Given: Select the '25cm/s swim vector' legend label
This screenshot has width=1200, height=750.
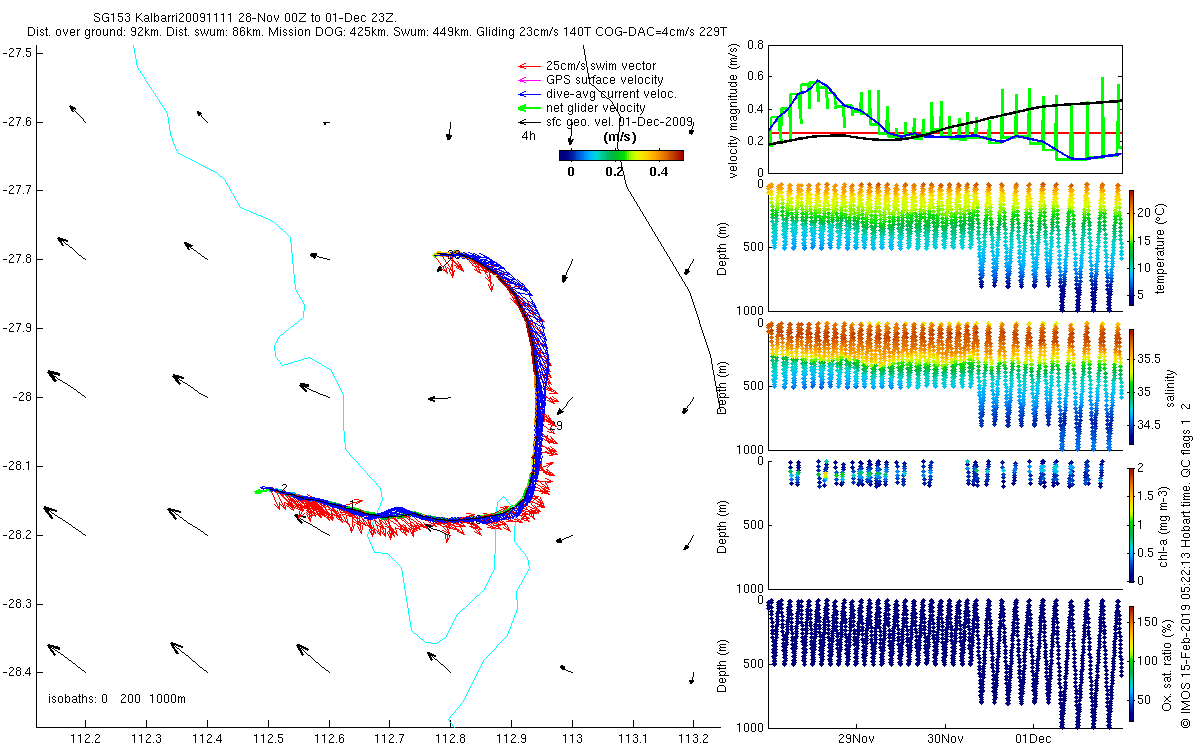Looking at the screenshot, I should click(600, 66).
